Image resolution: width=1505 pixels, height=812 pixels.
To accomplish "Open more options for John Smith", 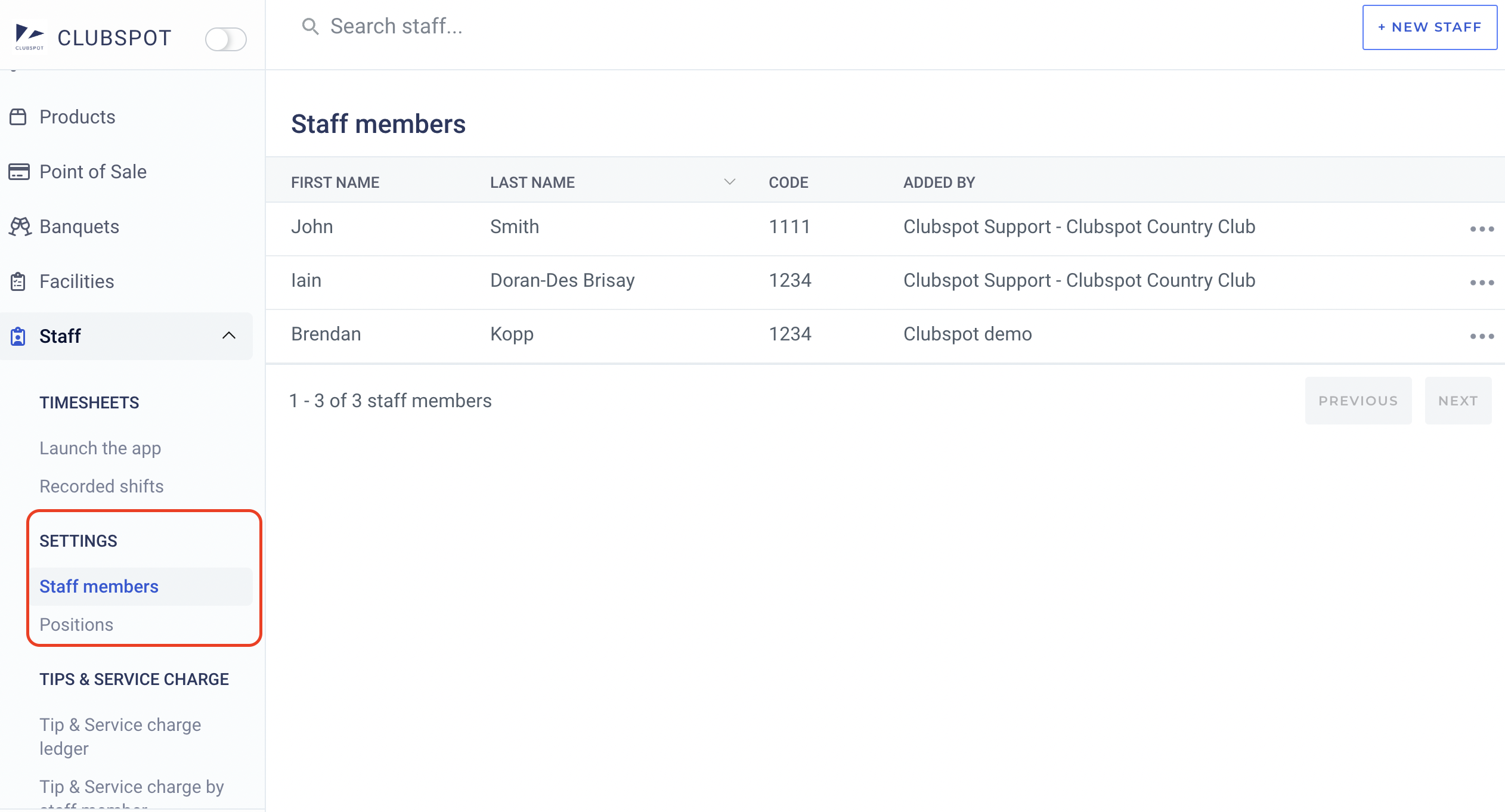I will coord(1482,229).
